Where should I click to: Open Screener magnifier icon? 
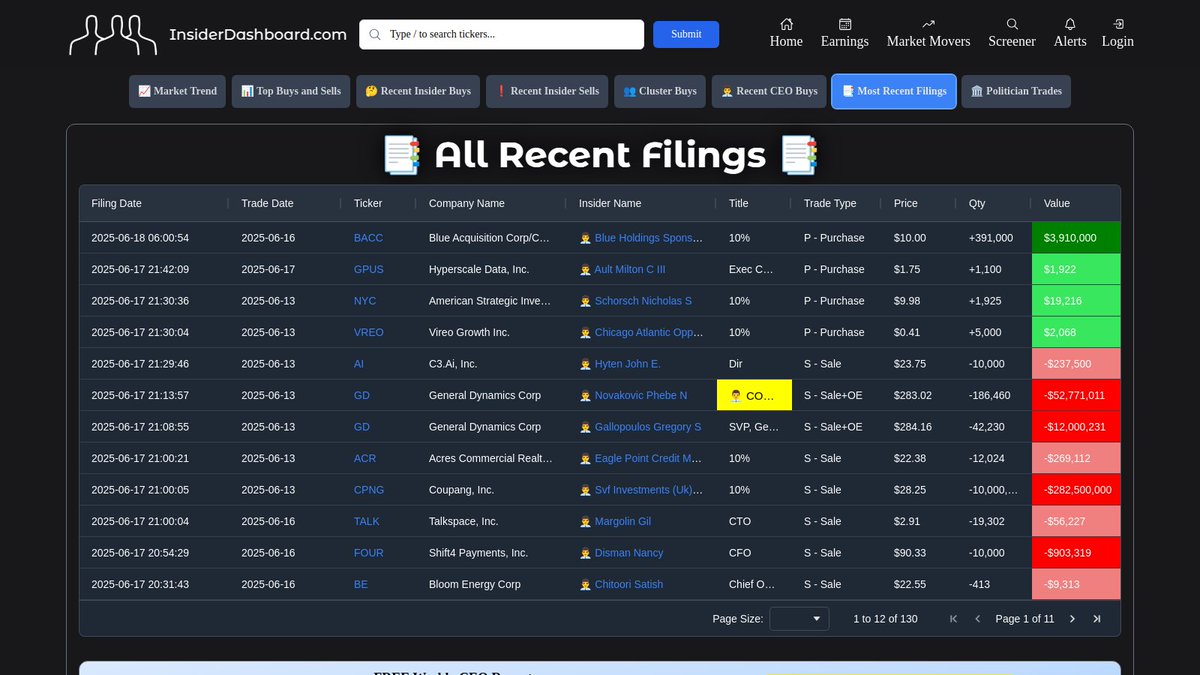(1012, 24)
